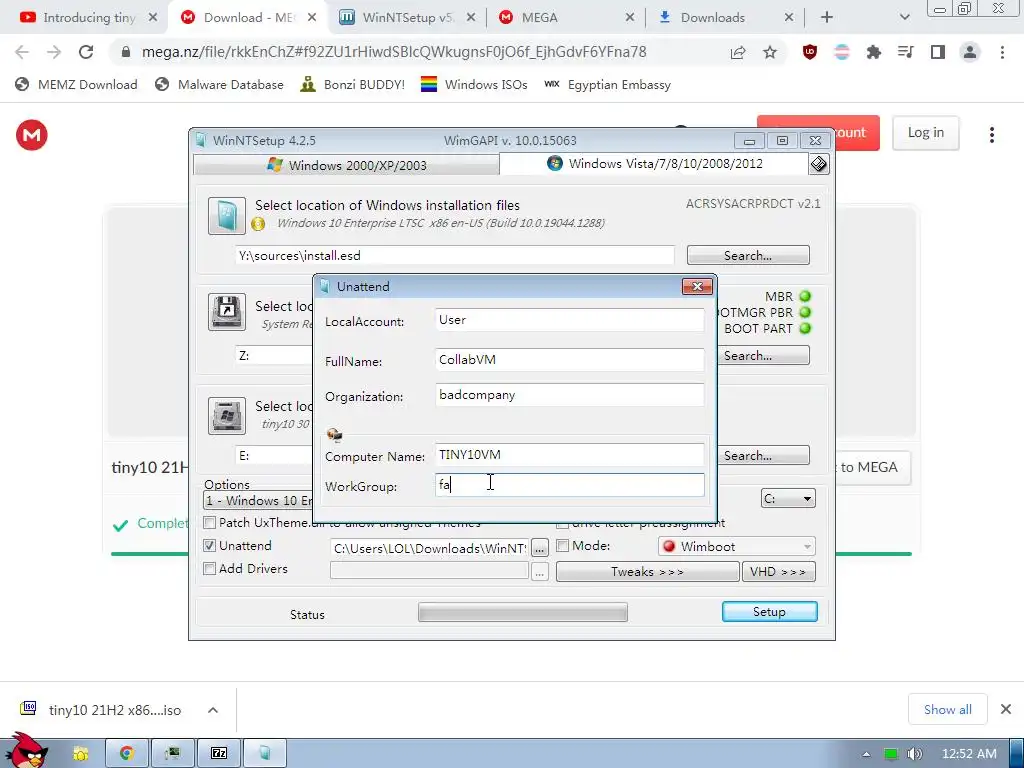
Task: Open Chrome three-dot menu
Action: coord(1002,52)
